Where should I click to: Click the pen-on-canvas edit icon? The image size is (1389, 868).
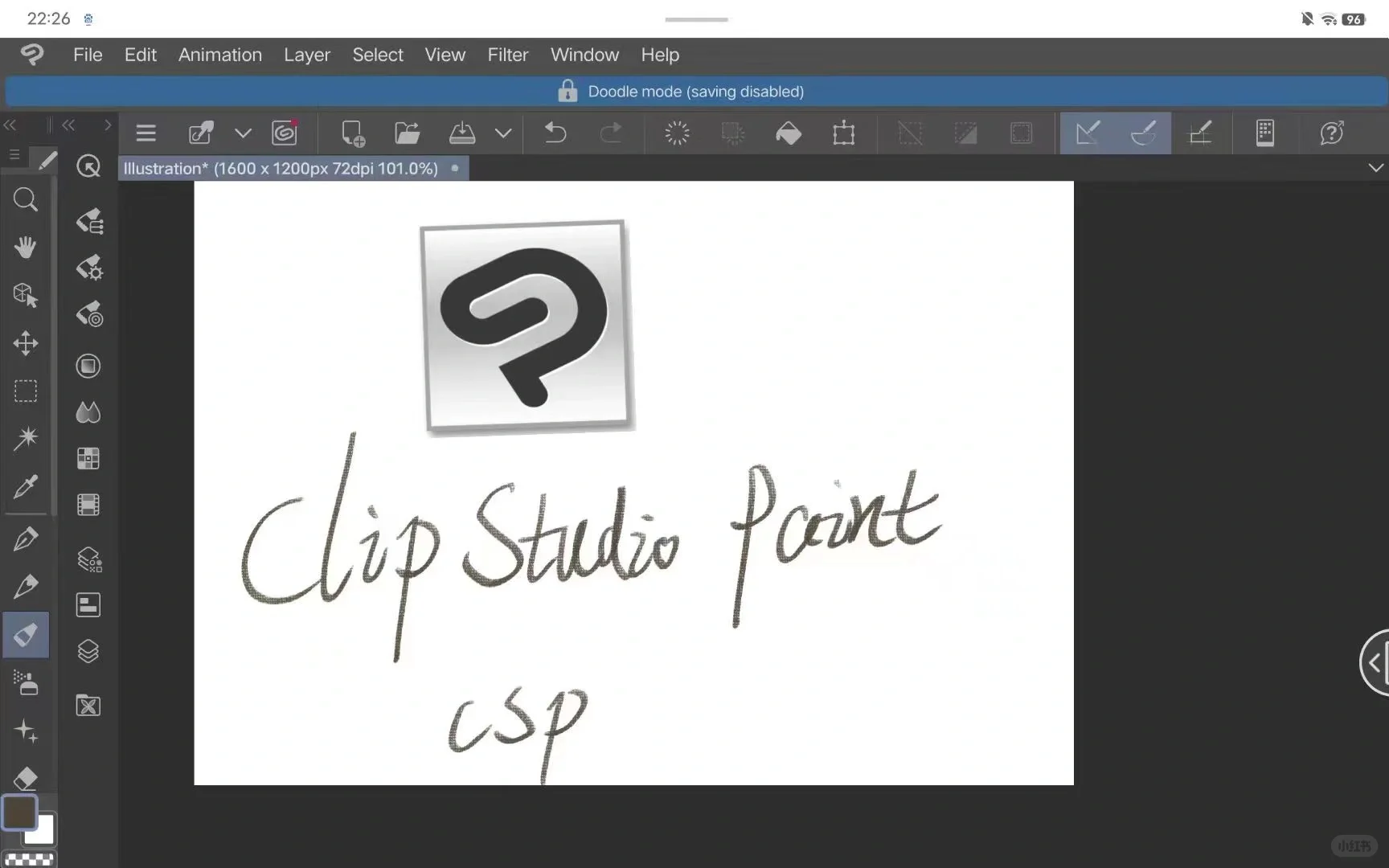[x=201, y=133]
